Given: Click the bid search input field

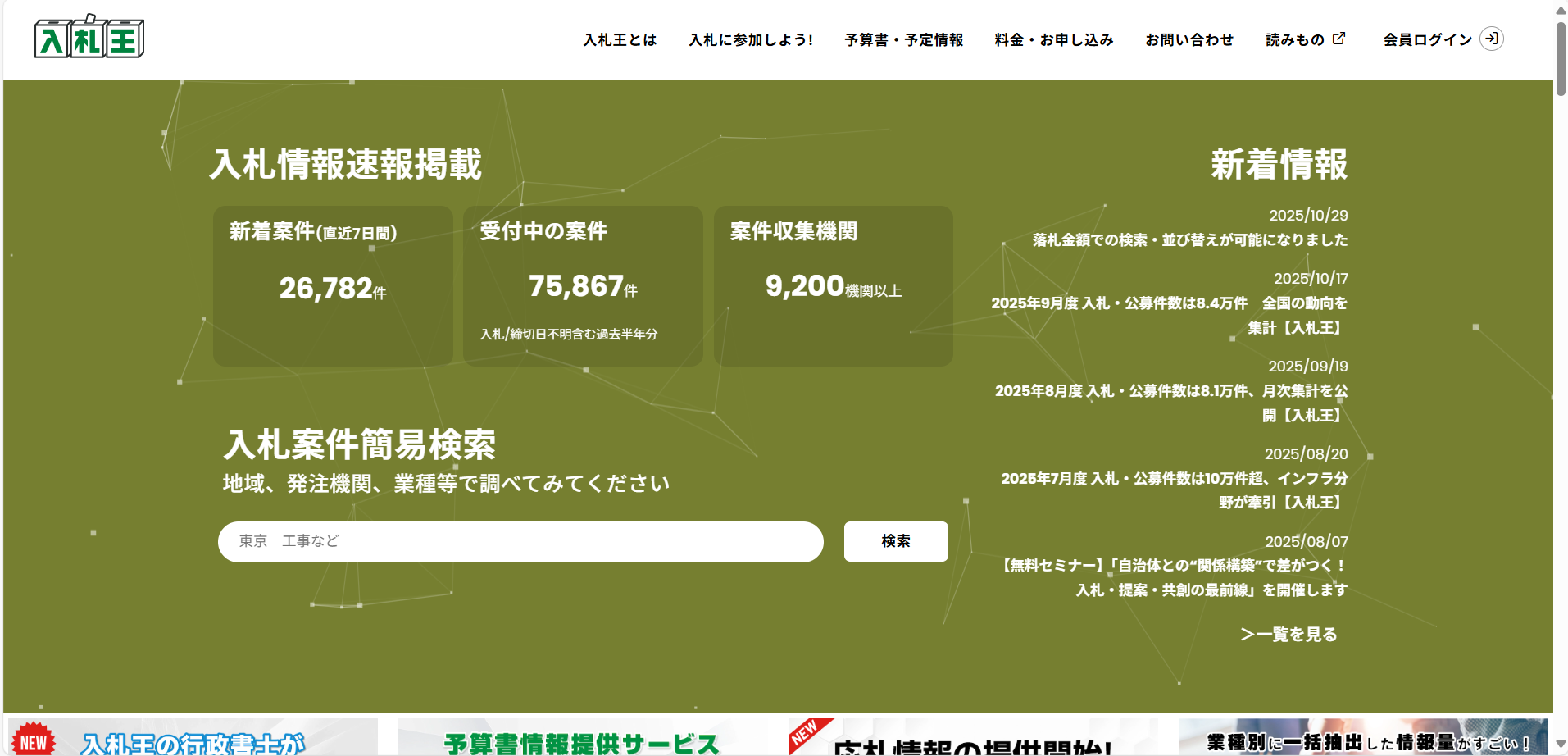Looking at the screenshot, I should click(520, 541).
